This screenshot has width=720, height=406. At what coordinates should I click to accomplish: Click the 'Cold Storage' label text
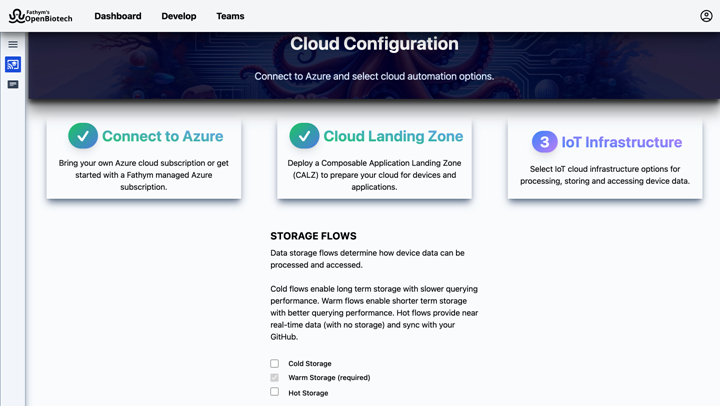(x=310, y=363)
